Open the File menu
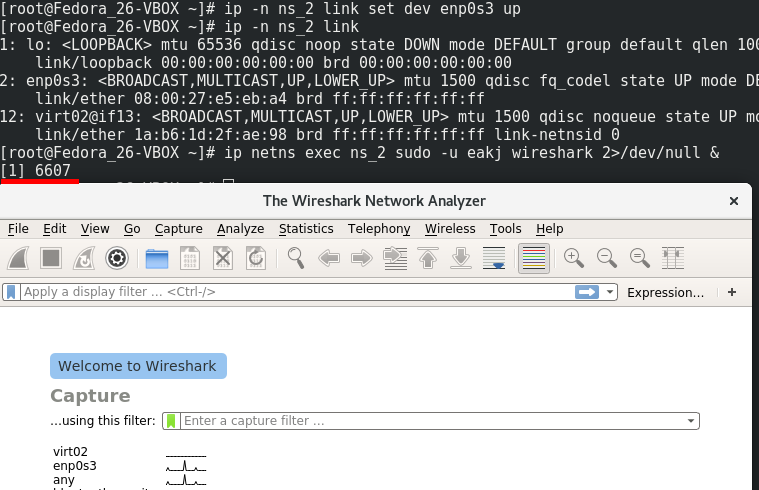 point(18,229)
